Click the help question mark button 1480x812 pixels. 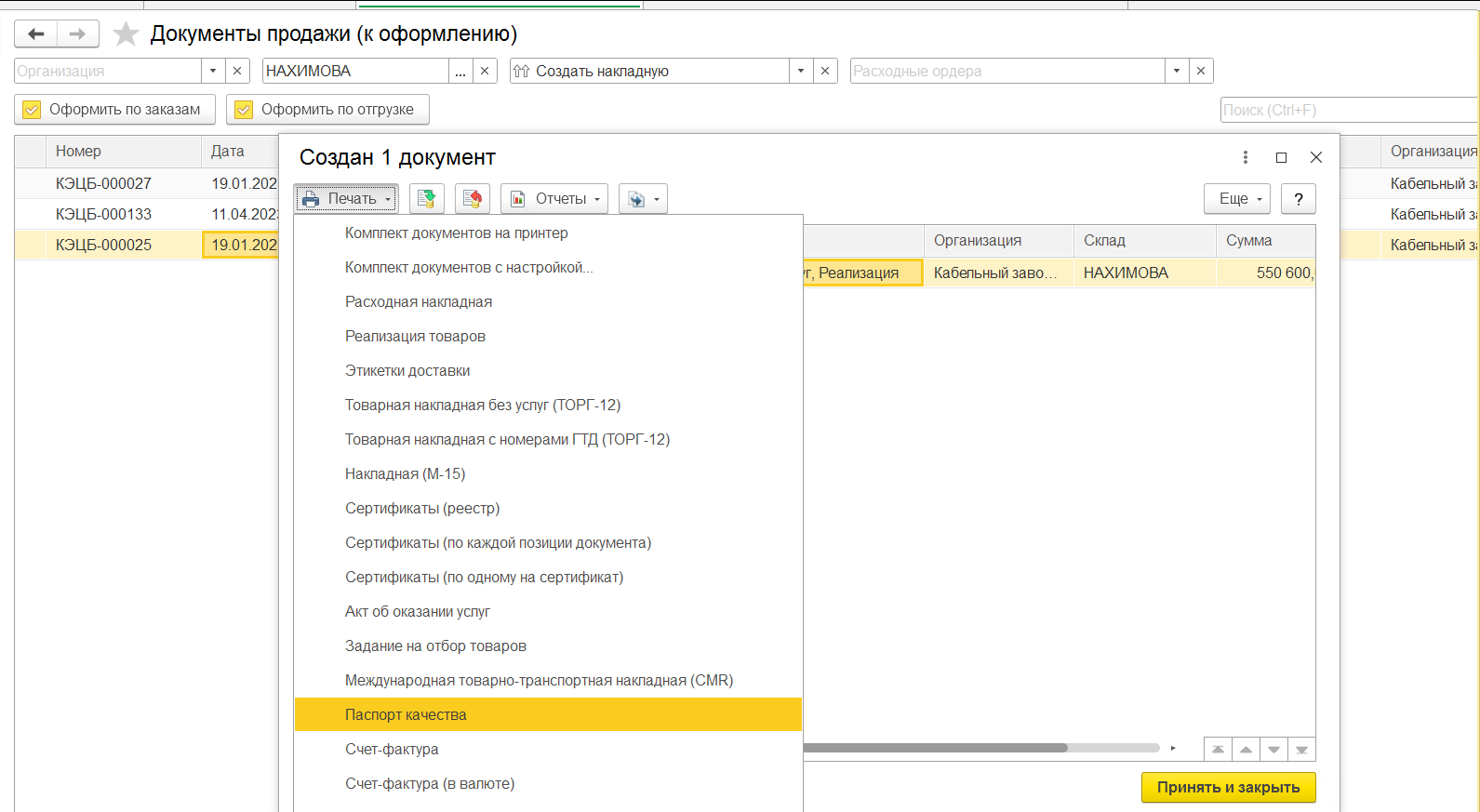[x=1299, y=198]
